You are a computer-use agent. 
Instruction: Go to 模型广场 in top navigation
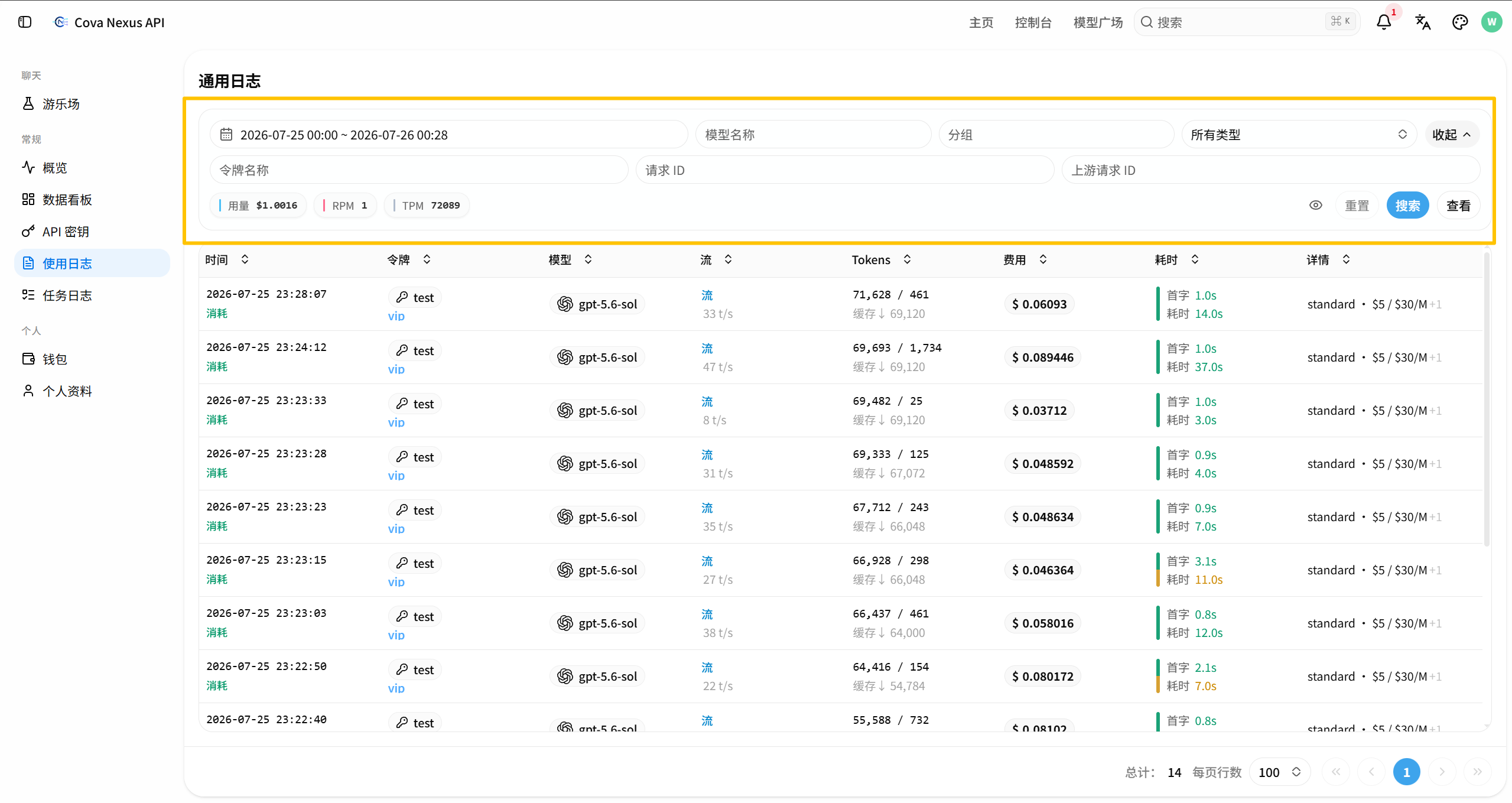(x=1098, y=22)
